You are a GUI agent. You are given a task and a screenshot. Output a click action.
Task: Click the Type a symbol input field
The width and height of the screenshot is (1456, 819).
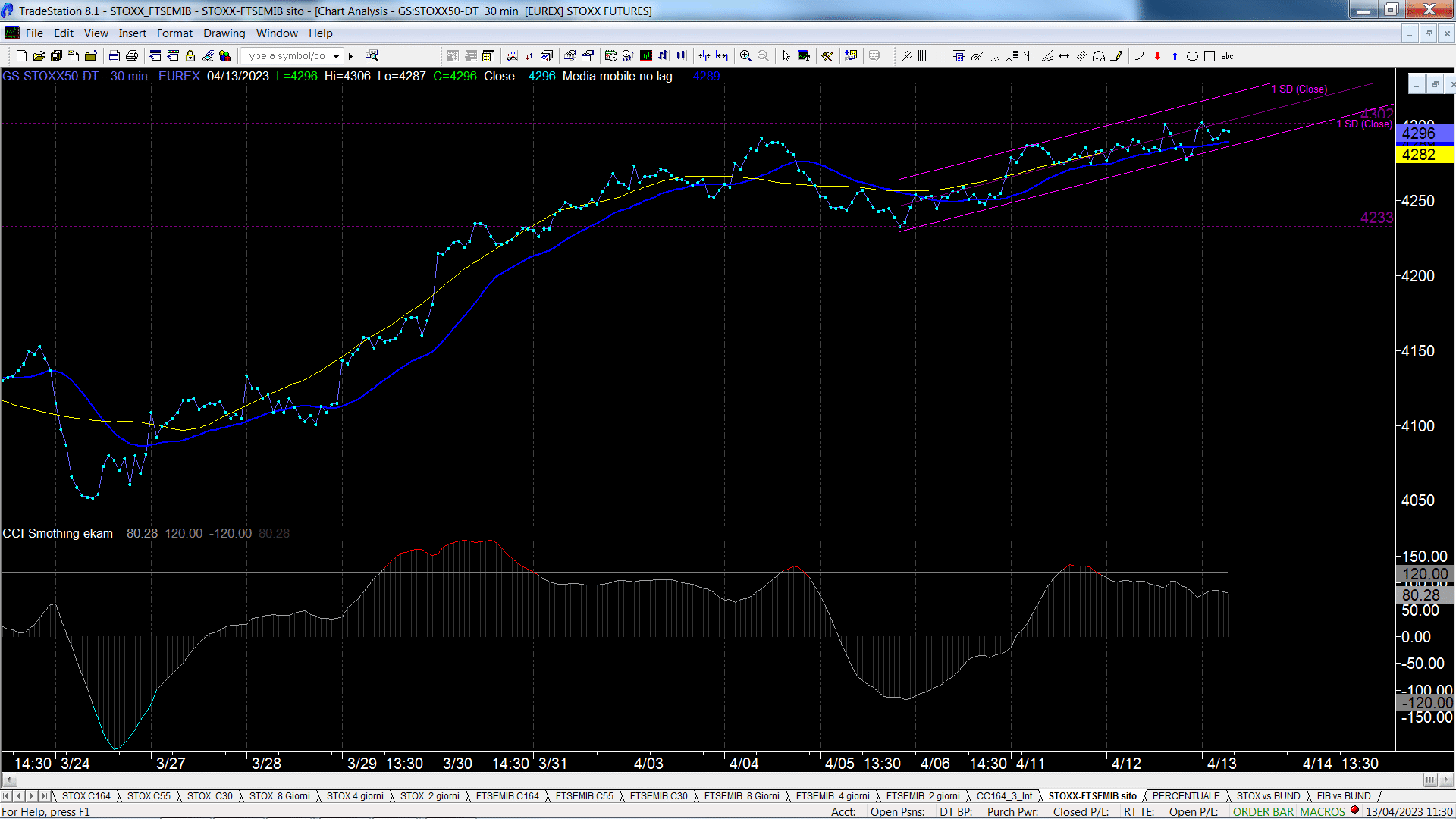click(285, 55)
